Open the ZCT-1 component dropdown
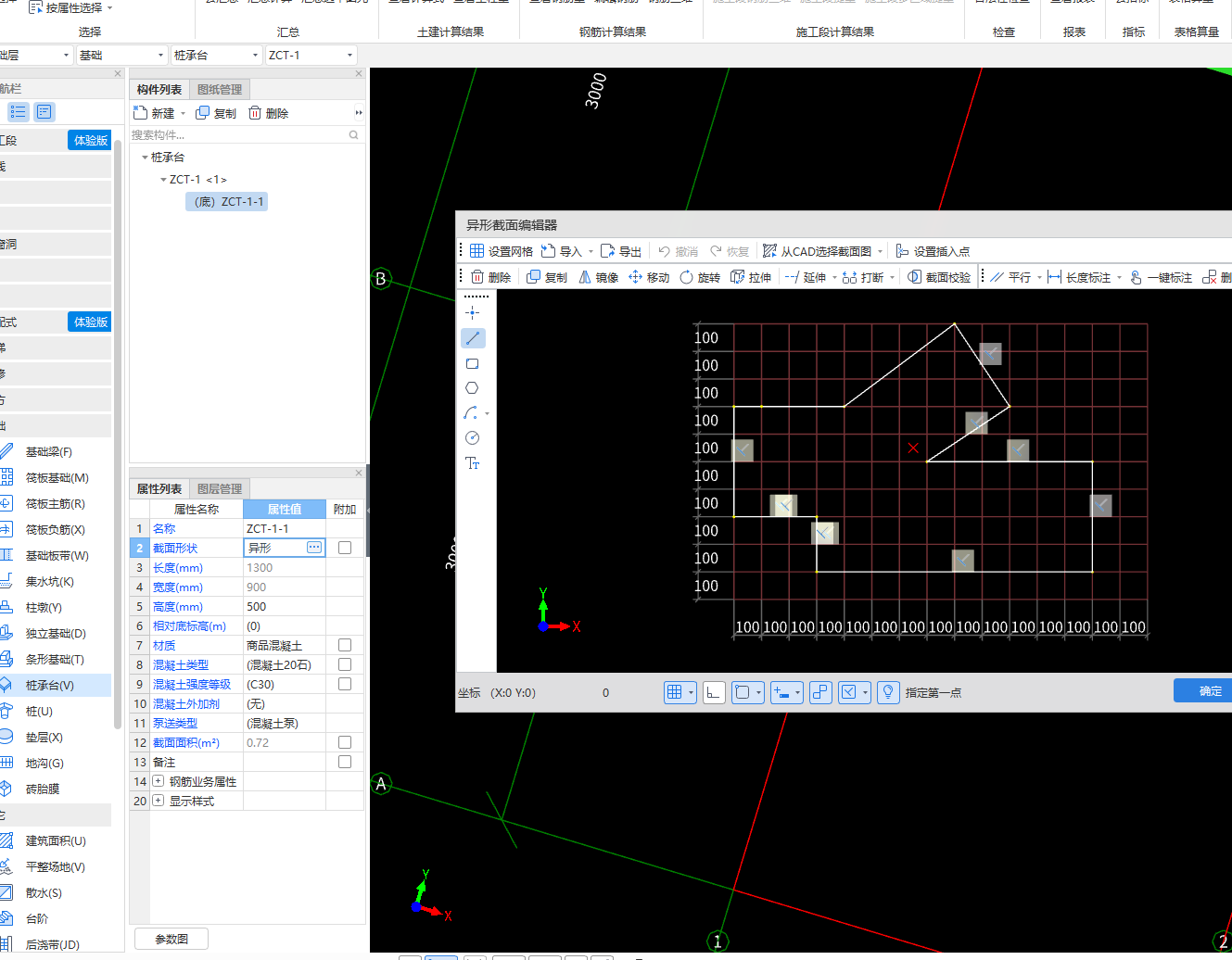1232x960 pixels. [311, 56]
